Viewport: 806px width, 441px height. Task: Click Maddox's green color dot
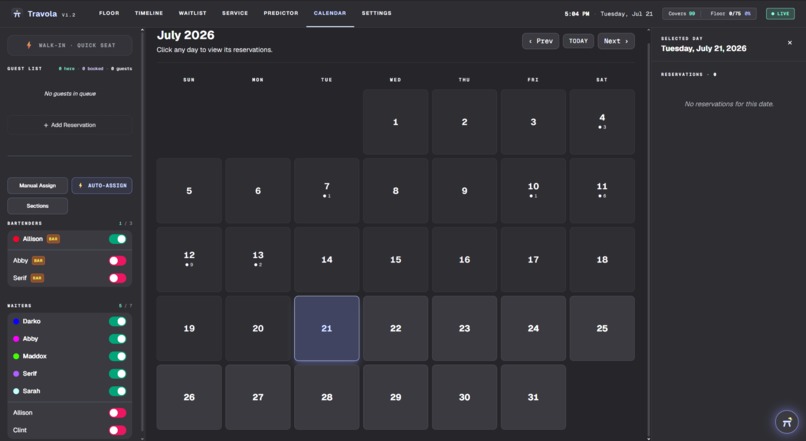point(16,356)
